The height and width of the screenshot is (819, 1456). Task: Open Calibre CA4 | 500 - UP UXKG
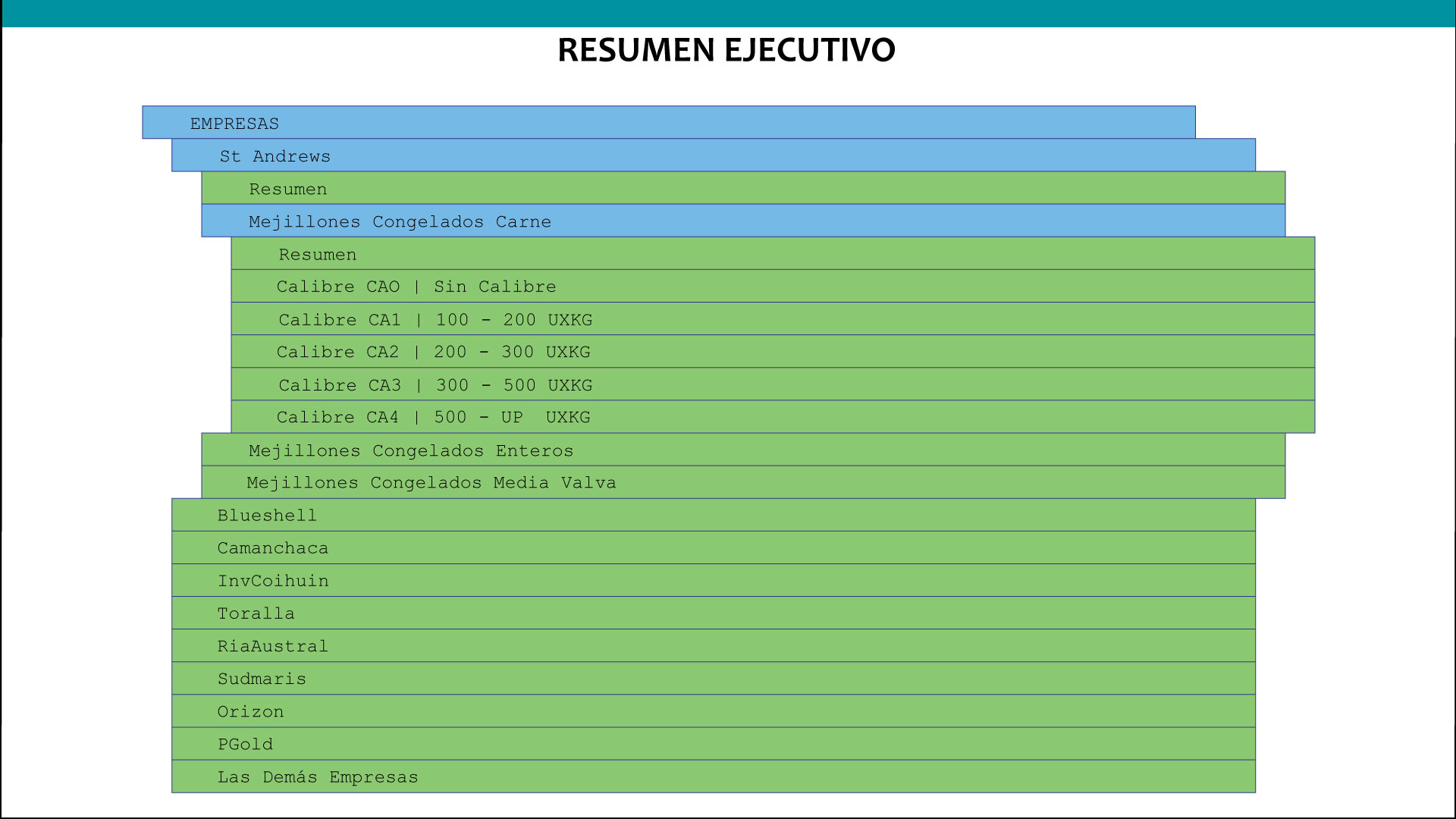[433, 416]
